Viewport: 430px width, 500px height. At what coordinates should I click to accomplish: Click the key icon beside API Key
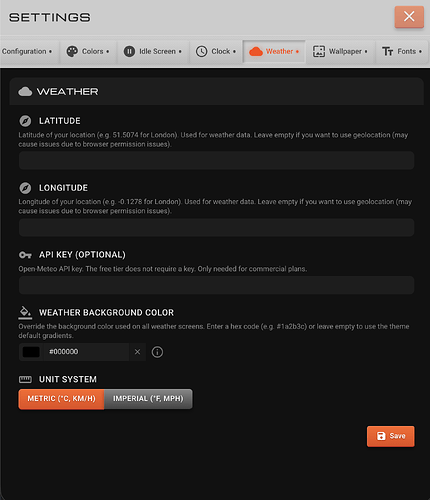(x=25, y=255)
